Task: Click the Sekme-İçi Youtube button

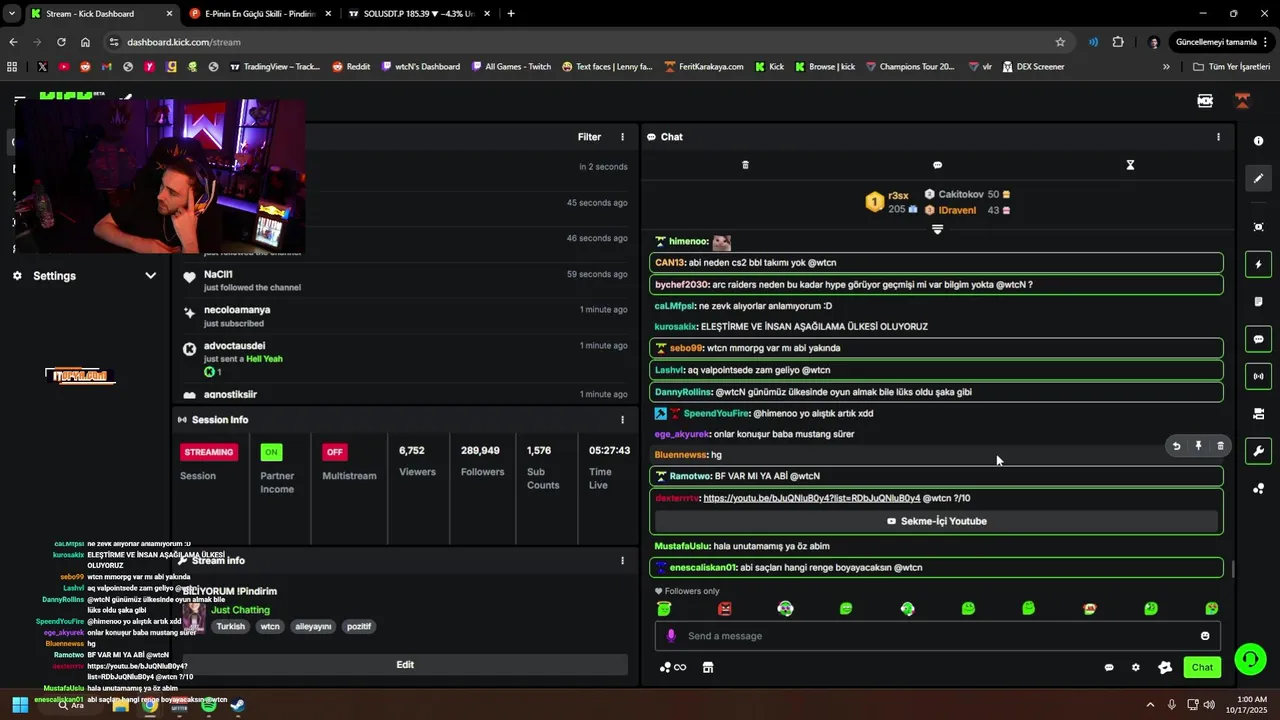Action: pyautogui.click(x=936, y=521)
